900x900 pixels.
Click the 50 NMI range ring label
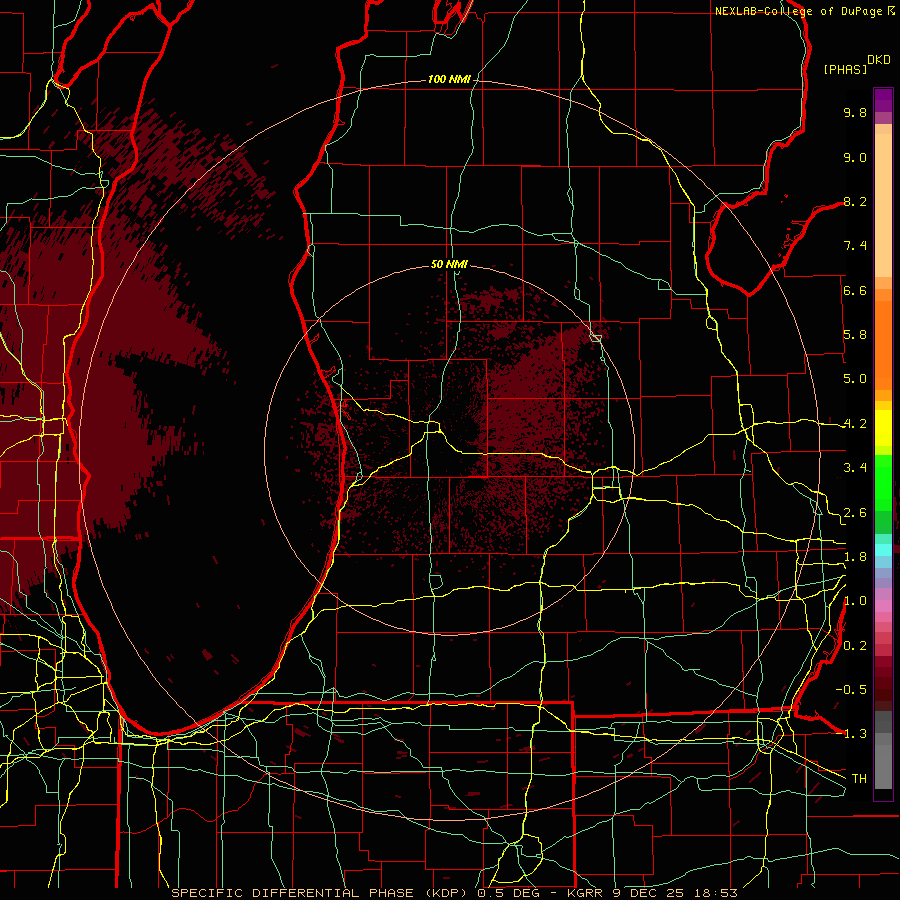click(449, 264)
